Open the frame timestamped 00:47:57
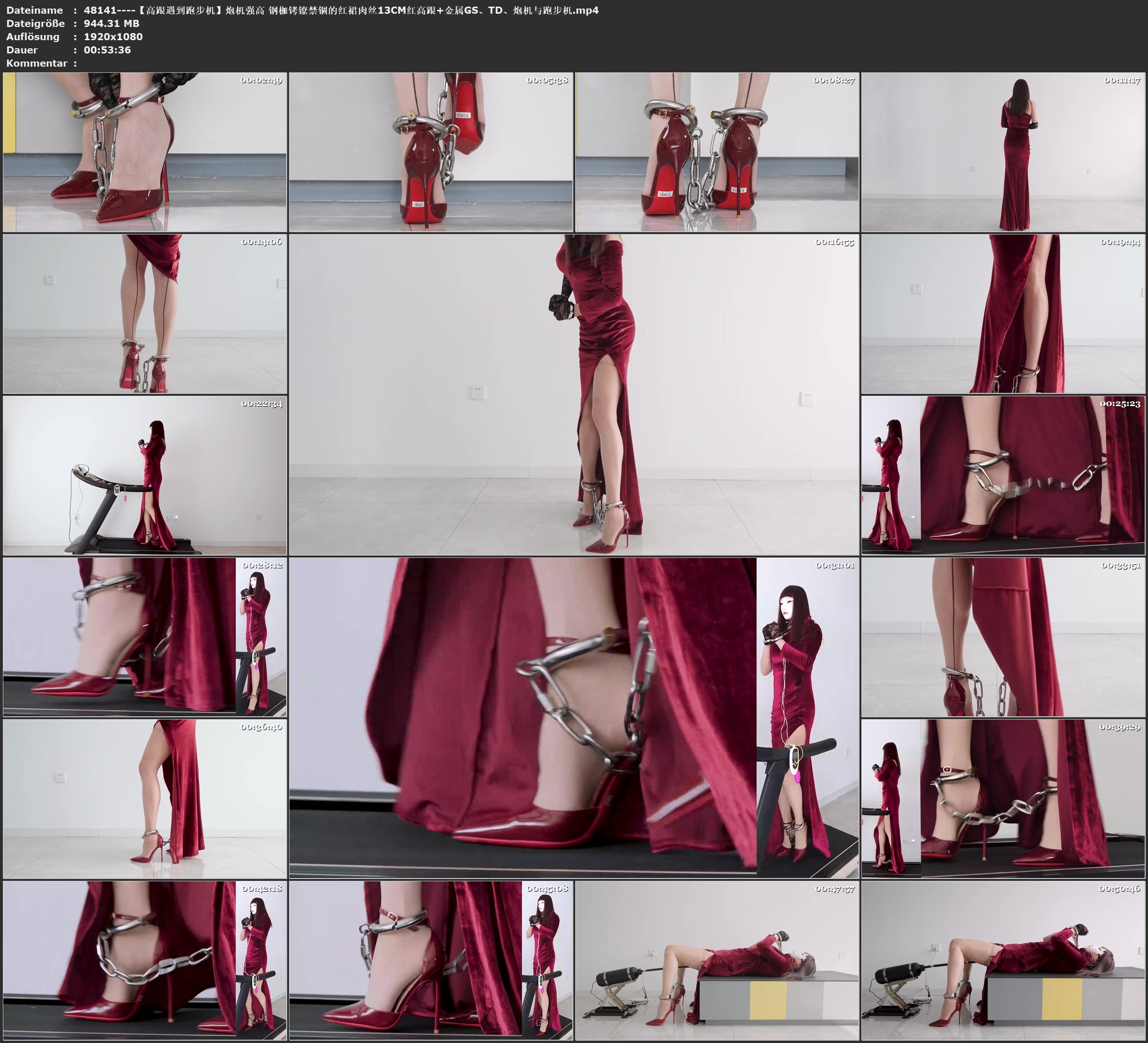Image resolution: width=1148 pixels, height=1043 pixels. (x=717, y=960)
